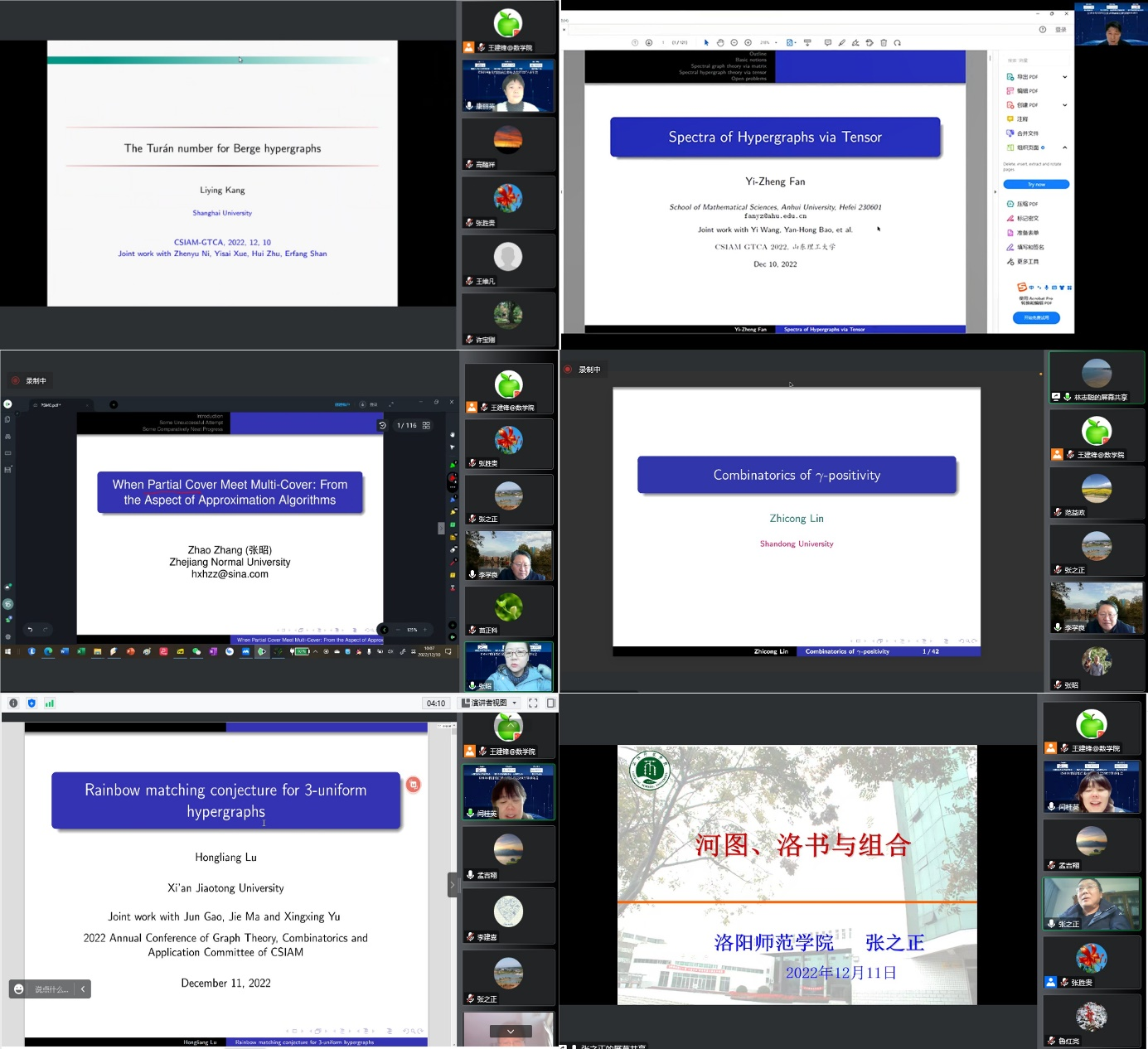Select 张之正 video in 河图 meeting
Image resolution: width=1148 pixels, height=1049 pixels.
click(1092, 903)
